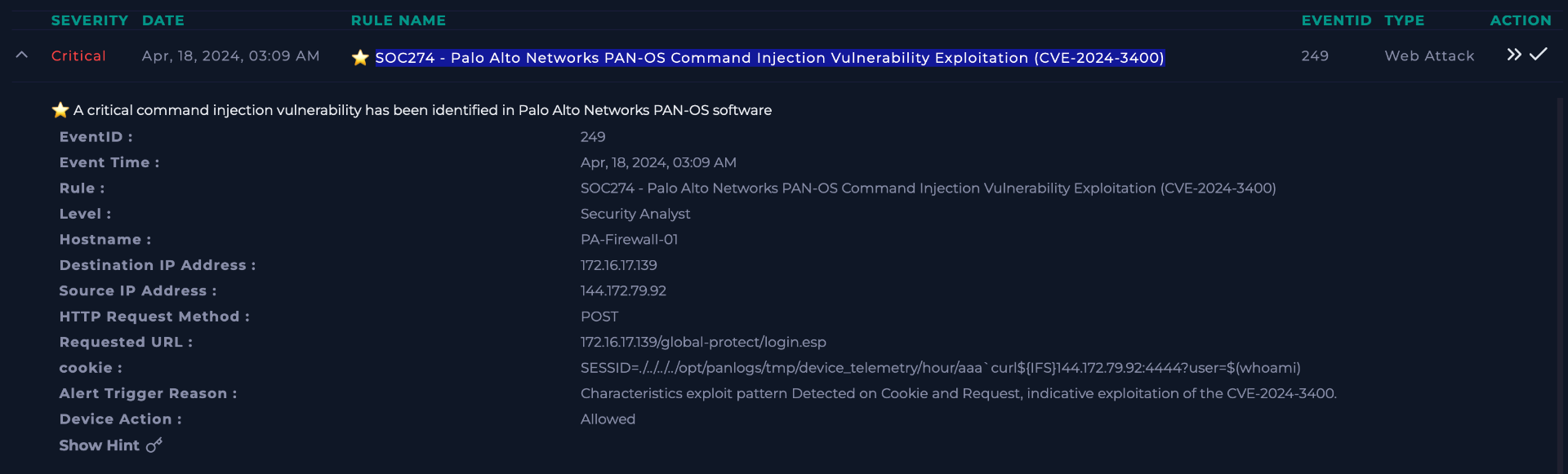Click the EventID value 249 in details
The width and height of the screenshot is (1568, 474).
click(x=593, y=137)
